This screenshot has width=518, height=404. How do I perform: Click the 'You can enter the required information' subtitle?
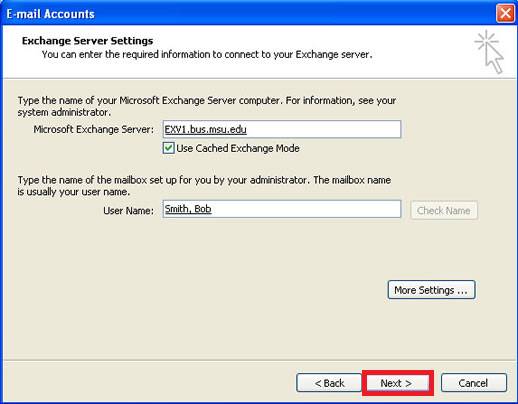[207, 54]
